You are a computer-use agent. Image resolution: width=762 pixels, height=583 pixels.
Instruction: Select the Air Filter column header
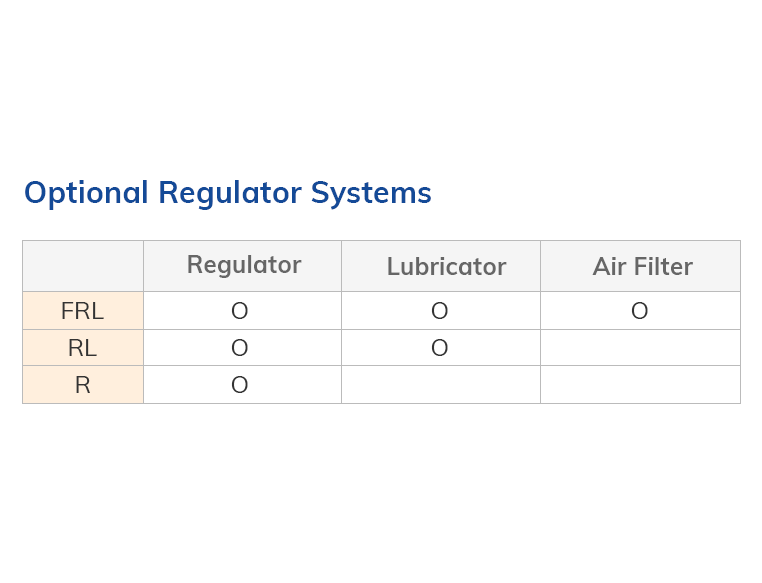coord(642,267)
